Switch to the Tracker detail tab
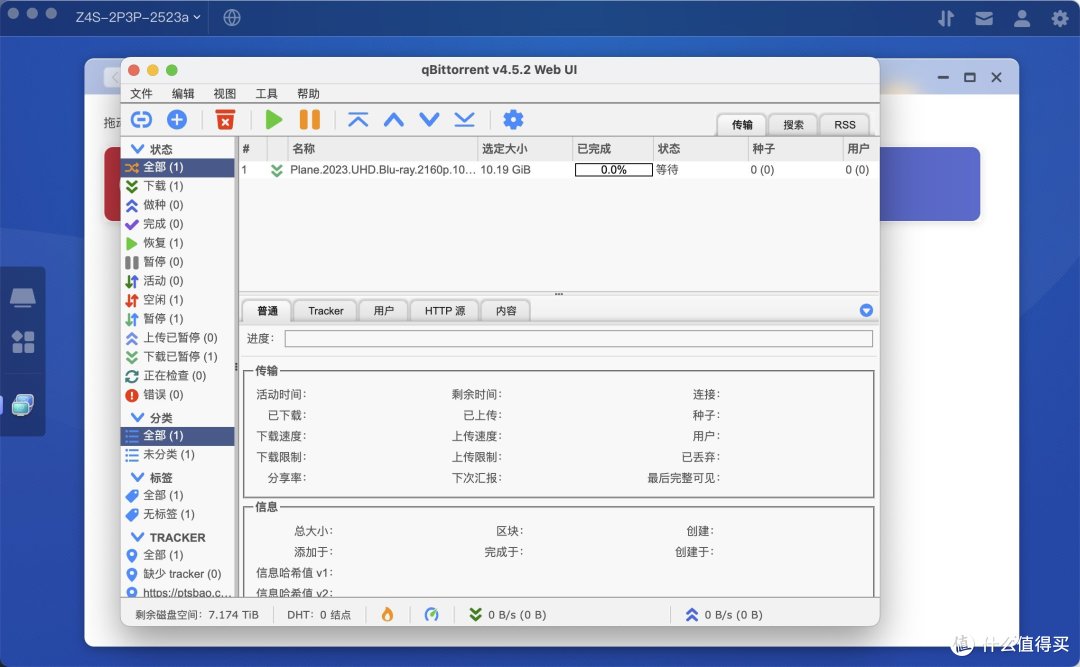 coord(324,310)
